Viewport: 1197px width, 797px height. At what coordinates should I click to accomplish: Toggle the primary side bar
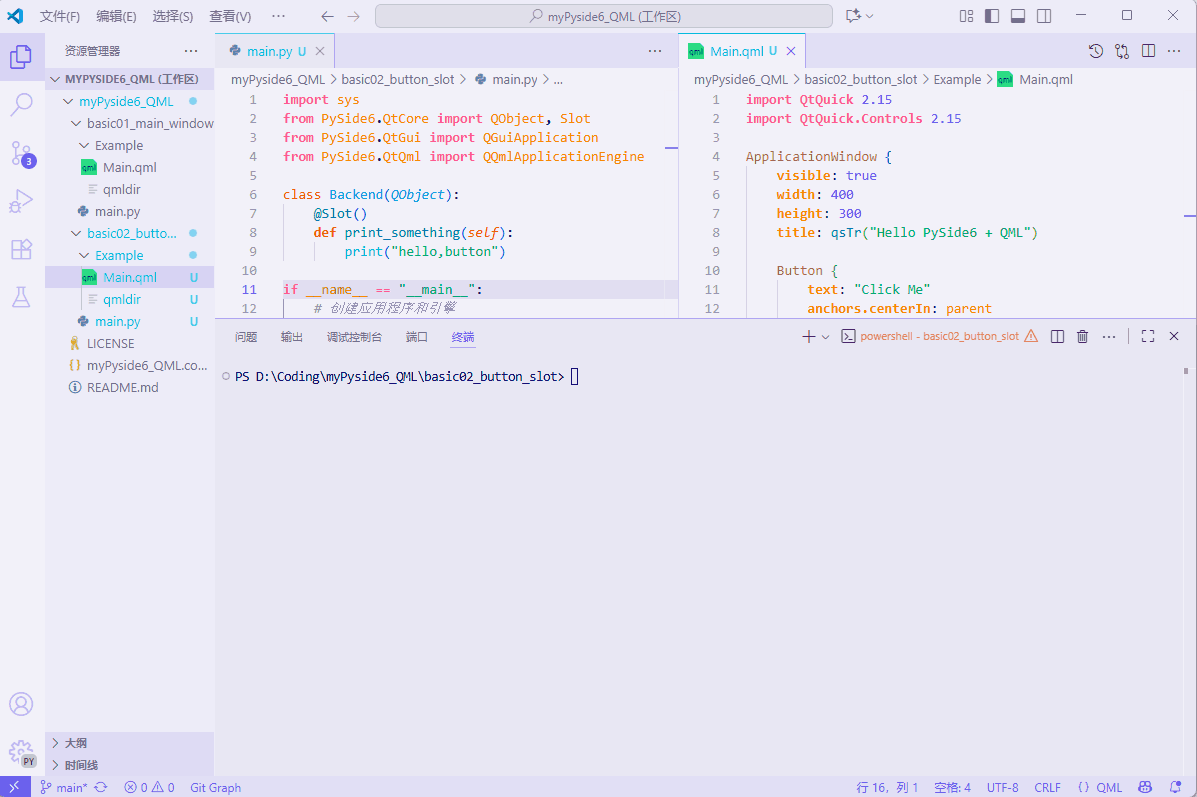click(992, 16)
